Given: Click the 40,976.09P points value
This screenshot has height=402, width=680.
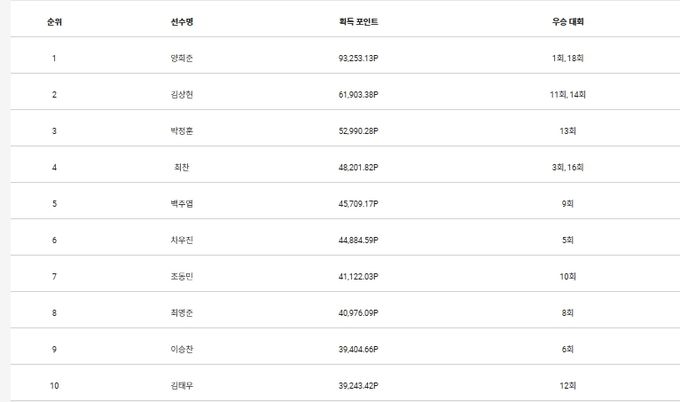Looking at the screenshot, I should click(358, 313).
